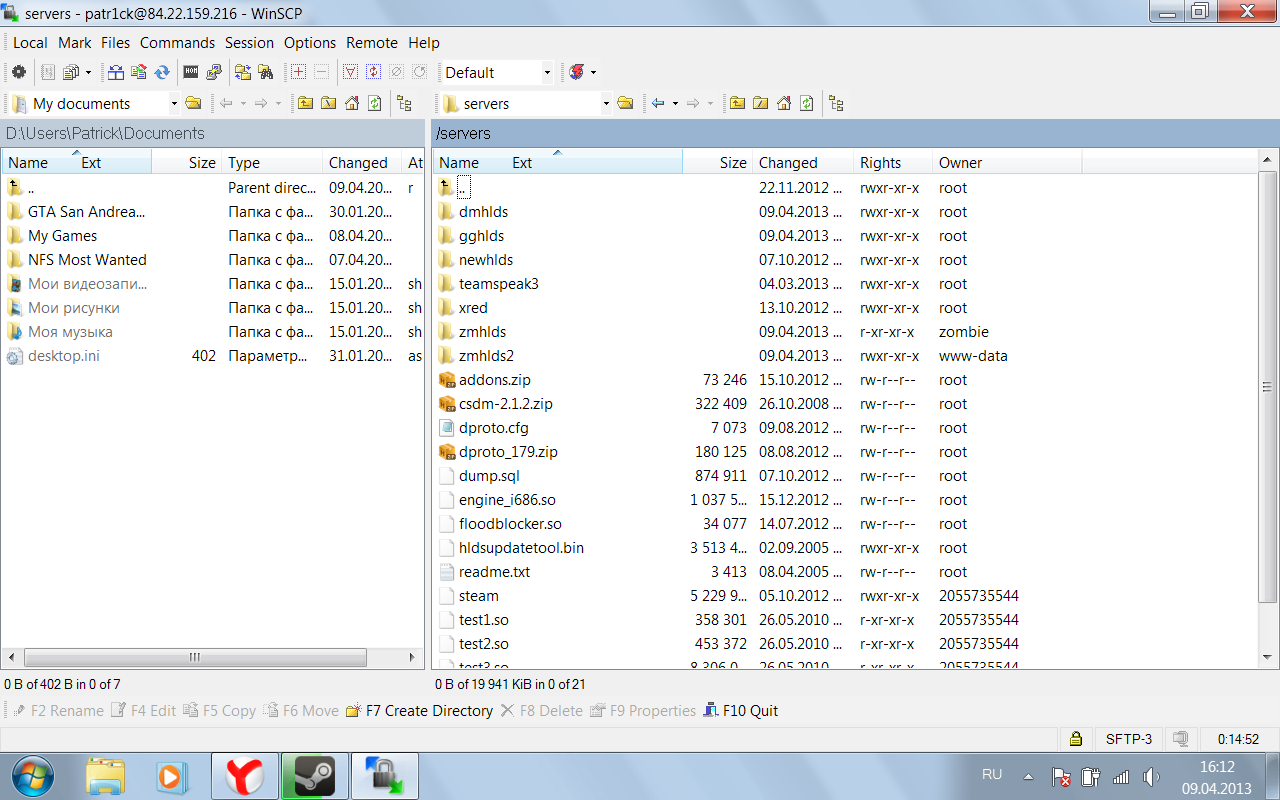Image resolution: width=1280 pixels, height=800 pixels.
Task: Open the new session dropdown arrow
Action: coord(593,72)
